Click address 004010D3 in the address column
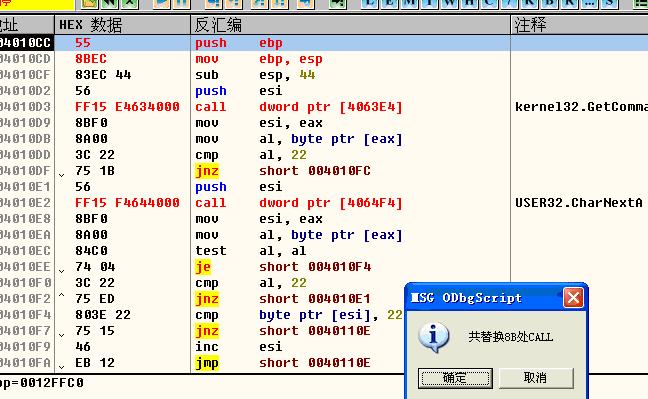The image size is (648, 399). pyautogui.click(x=26, y=107)
